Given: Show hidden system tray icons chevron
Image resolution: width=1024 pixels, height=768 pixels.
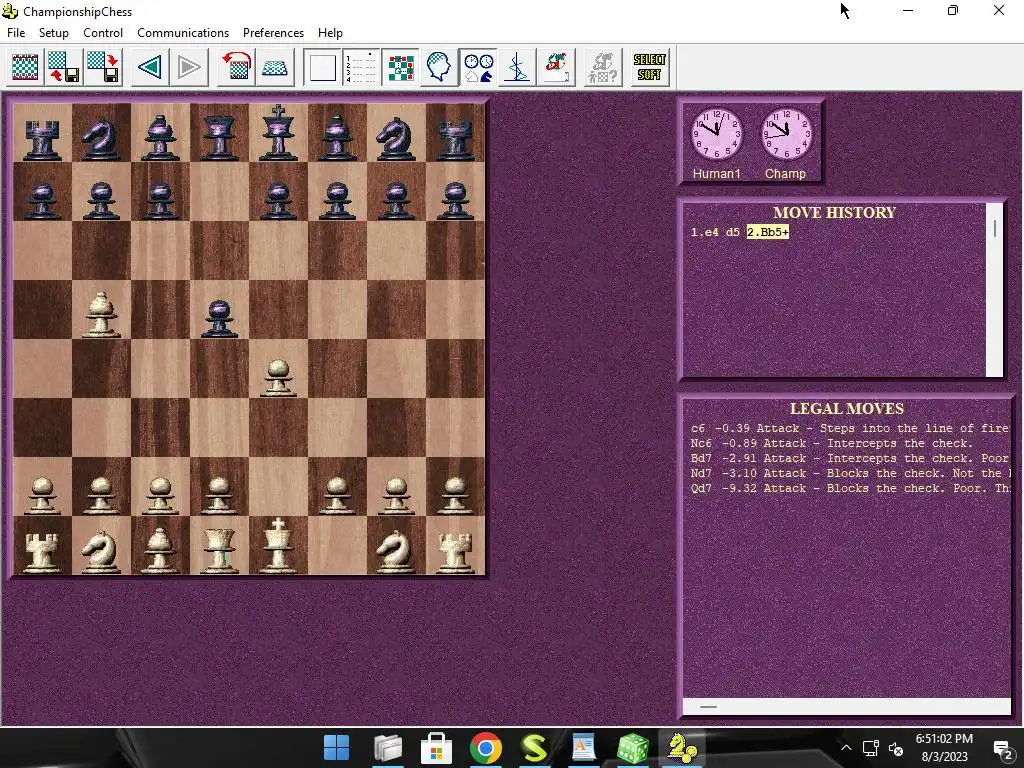Looking at the screenshot, I should point(846,748).
